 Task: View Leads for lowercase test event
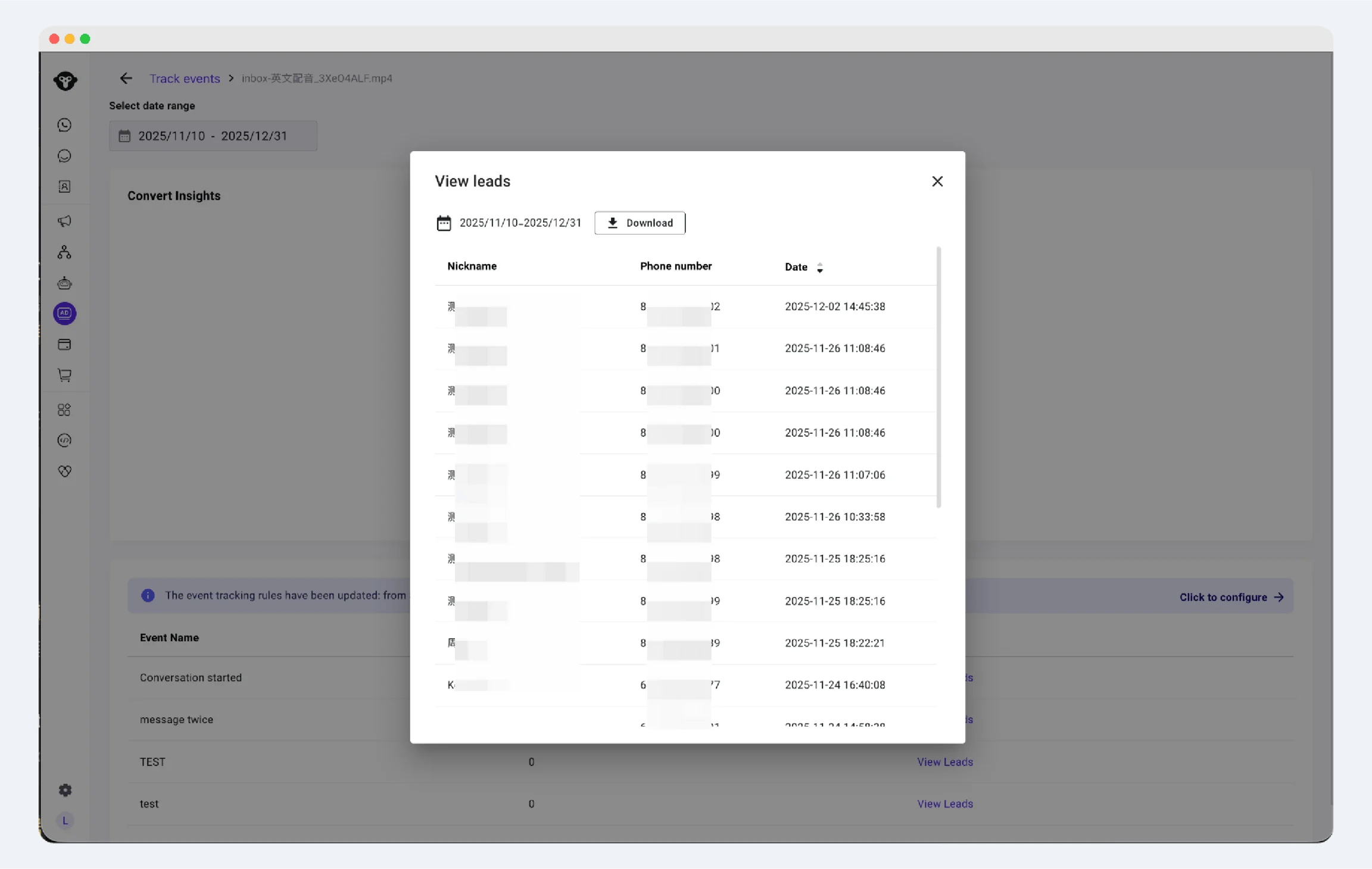945,804
